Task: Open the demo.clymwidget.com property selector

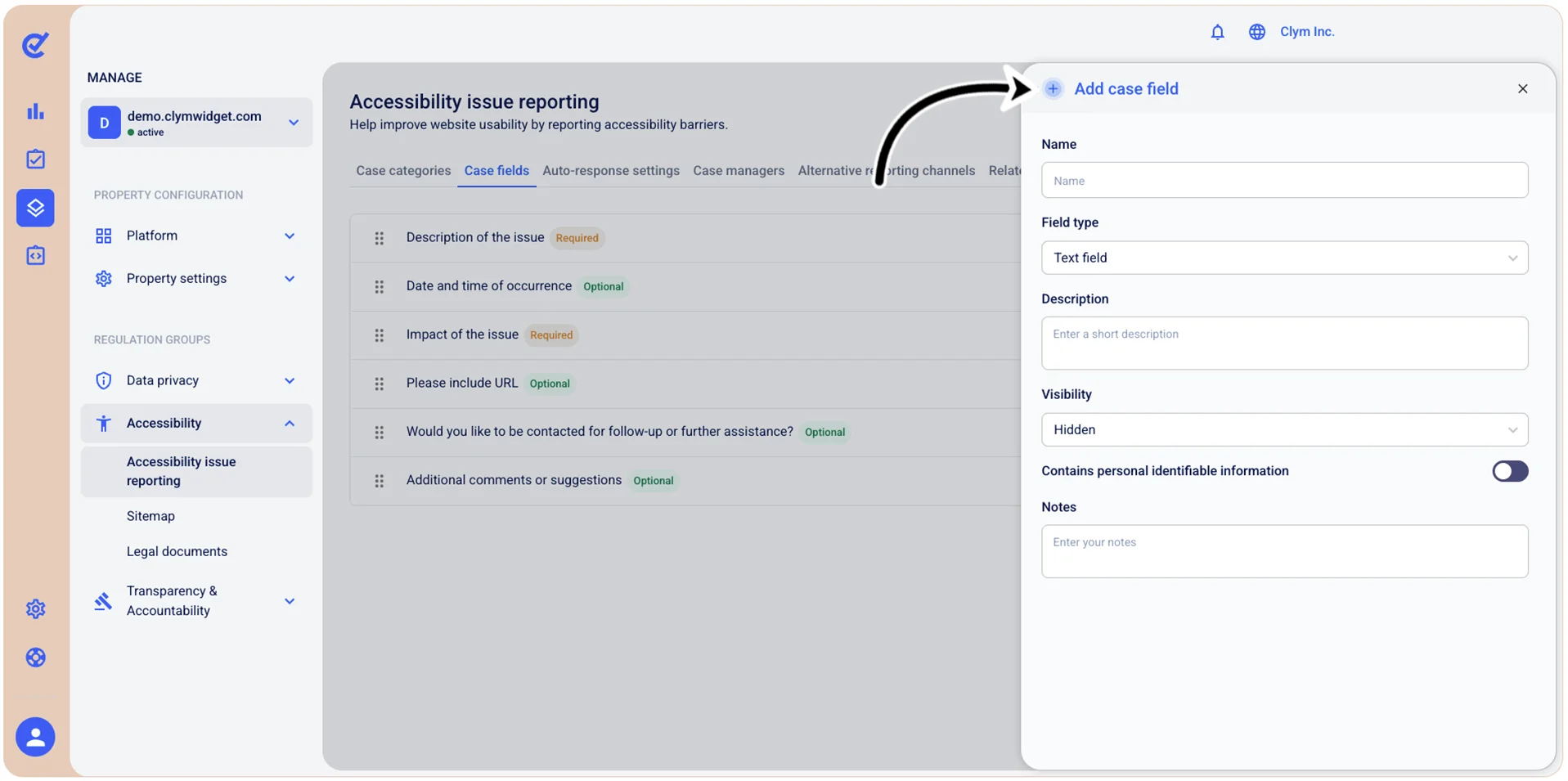Action: (196, 123)
